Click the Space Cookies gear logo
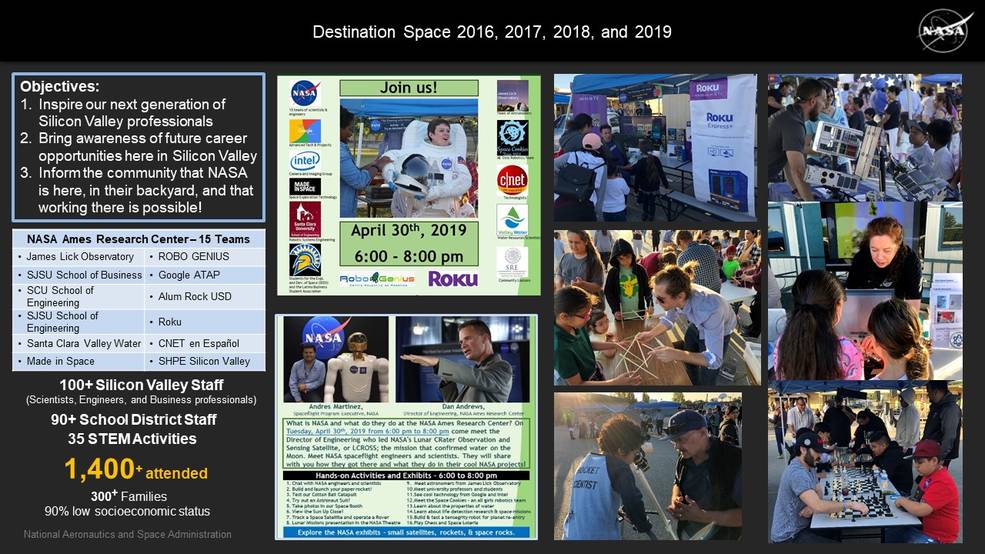Image resolution: width=985 pixels, height=554 pixels. (x=513, y=138)
